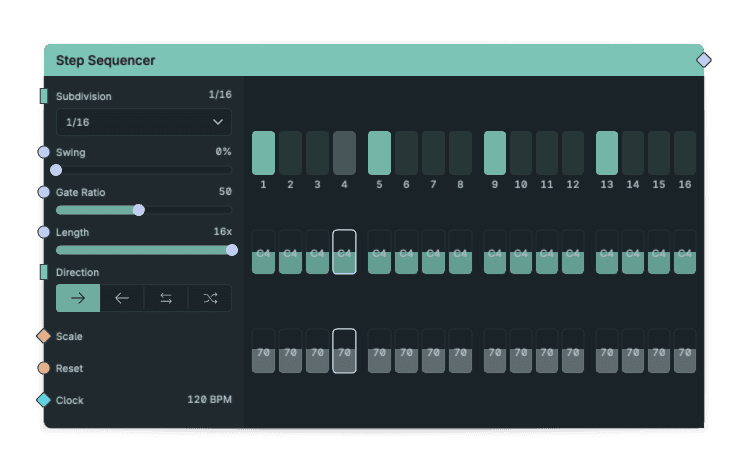Screen dimensions: 748x472
Task: Click the 120 BPM clock value
Action: [209, 399]
